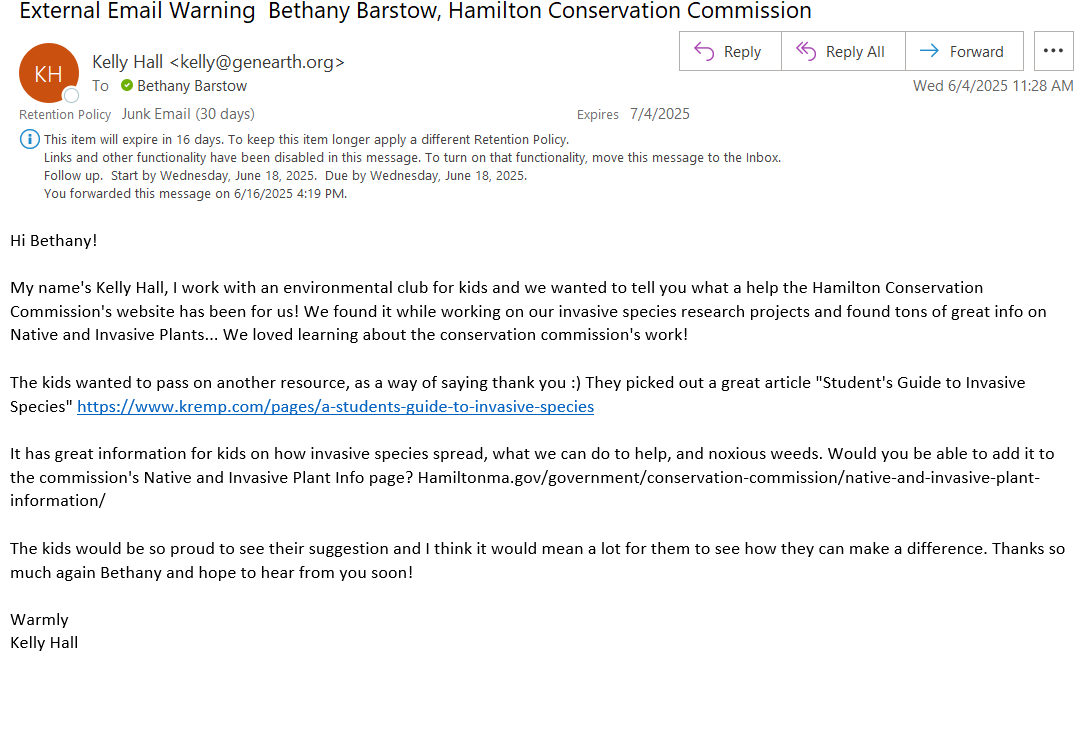Click the Reply button label

742,52
